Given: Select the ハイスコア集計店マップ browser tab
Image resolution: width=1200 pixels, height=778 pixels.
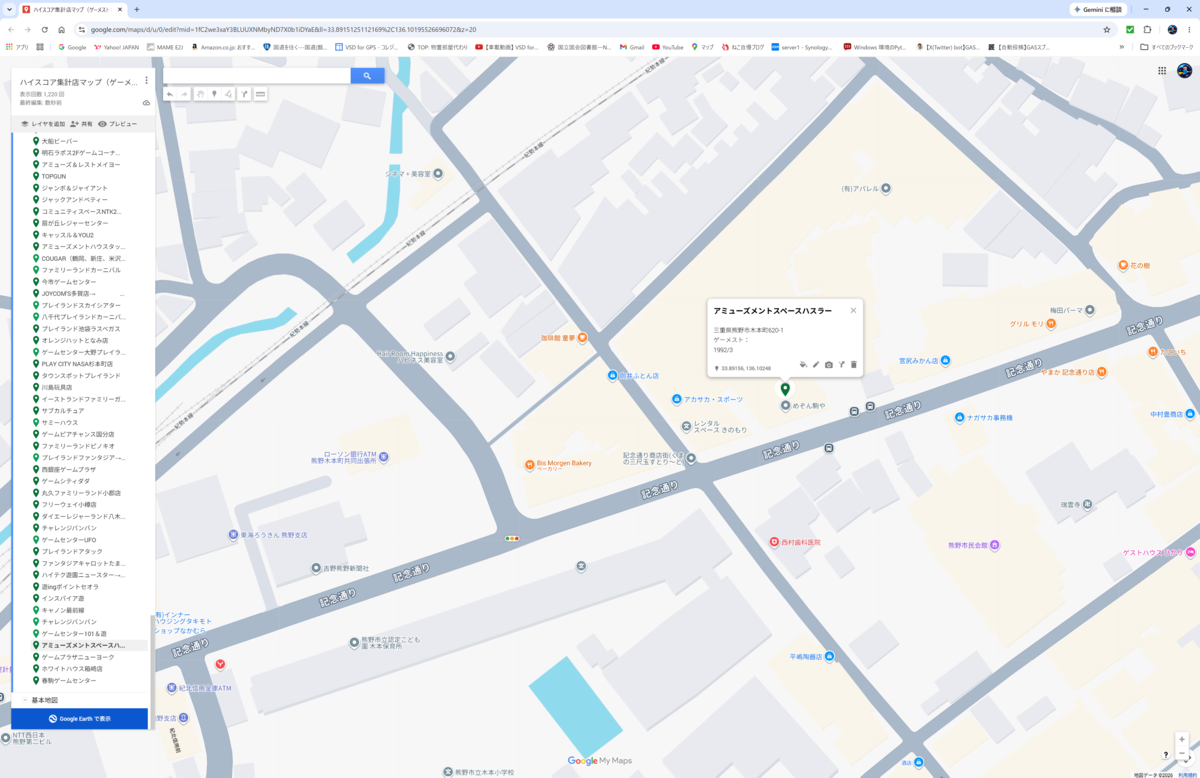Looking at the screenshot, I should tap(72, 9).
